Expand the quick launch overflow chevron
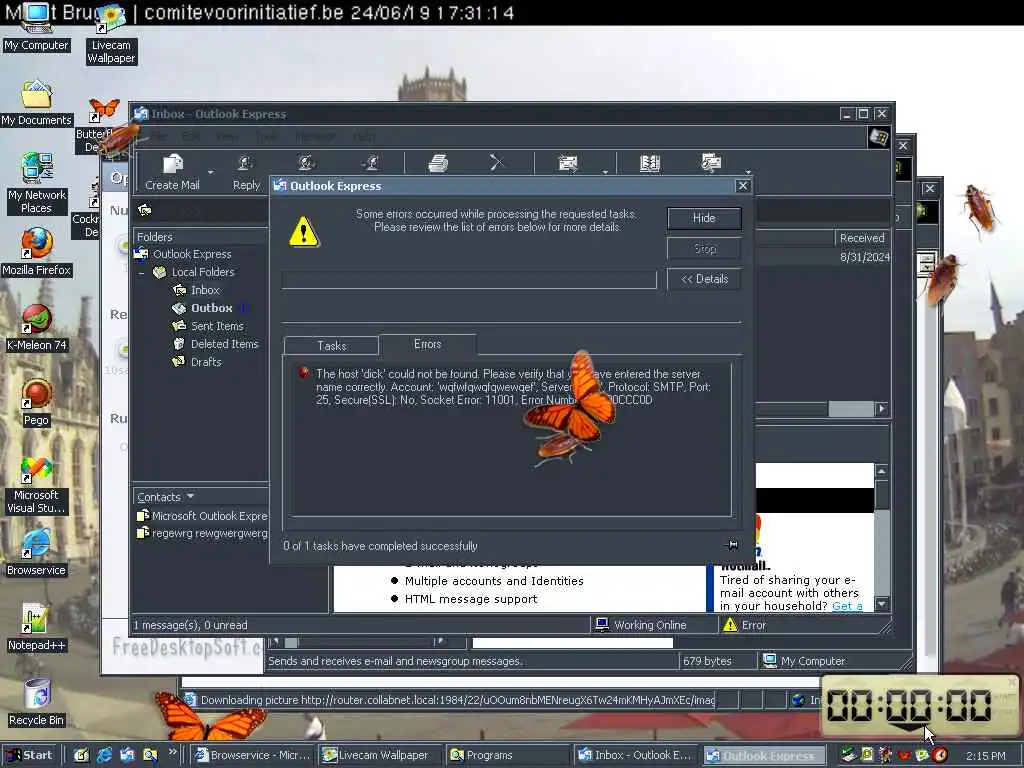This screenshot has width=1024, height=768. (172, 752)
